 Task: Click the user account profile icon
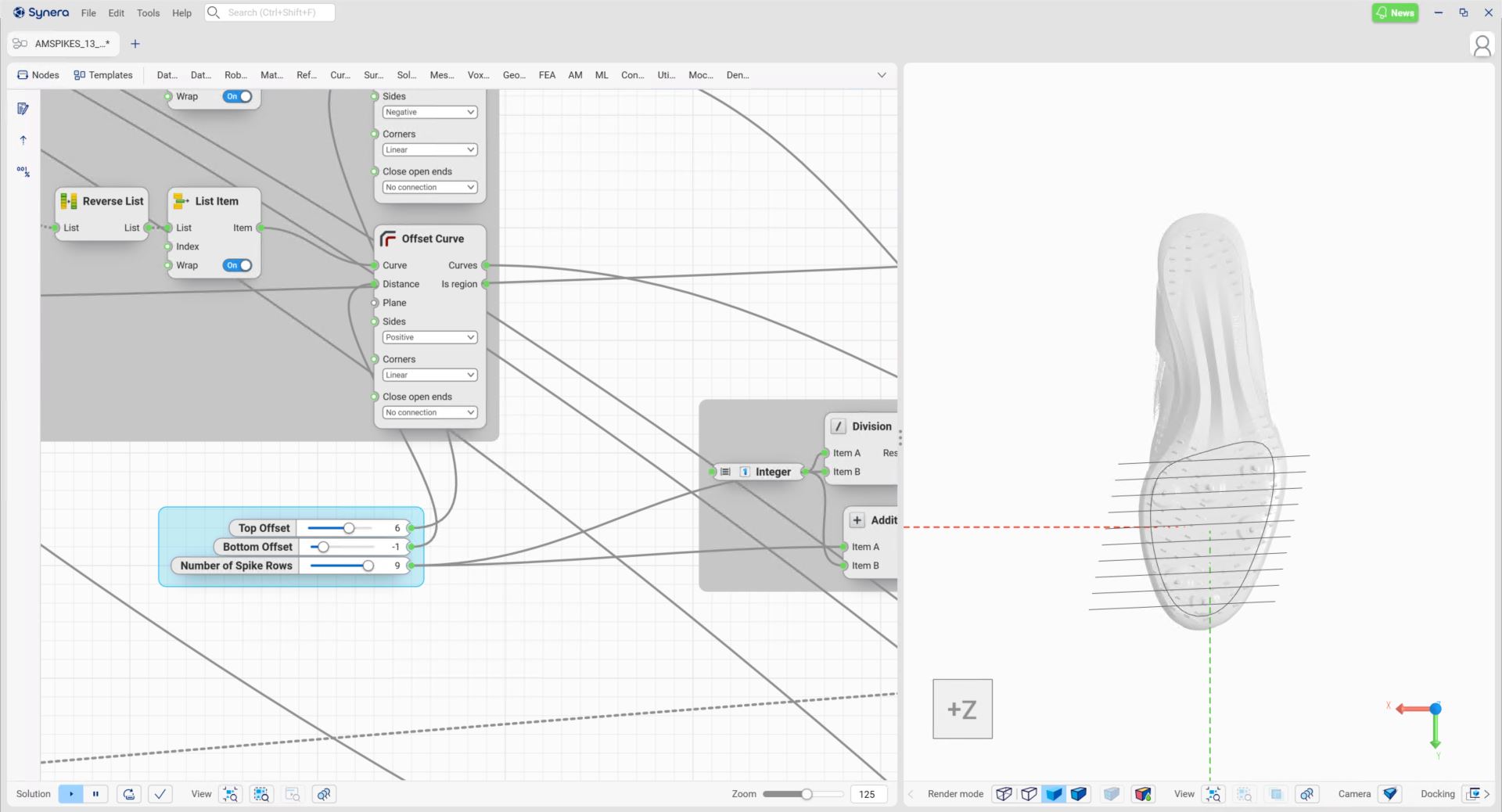pos(1481,45)
